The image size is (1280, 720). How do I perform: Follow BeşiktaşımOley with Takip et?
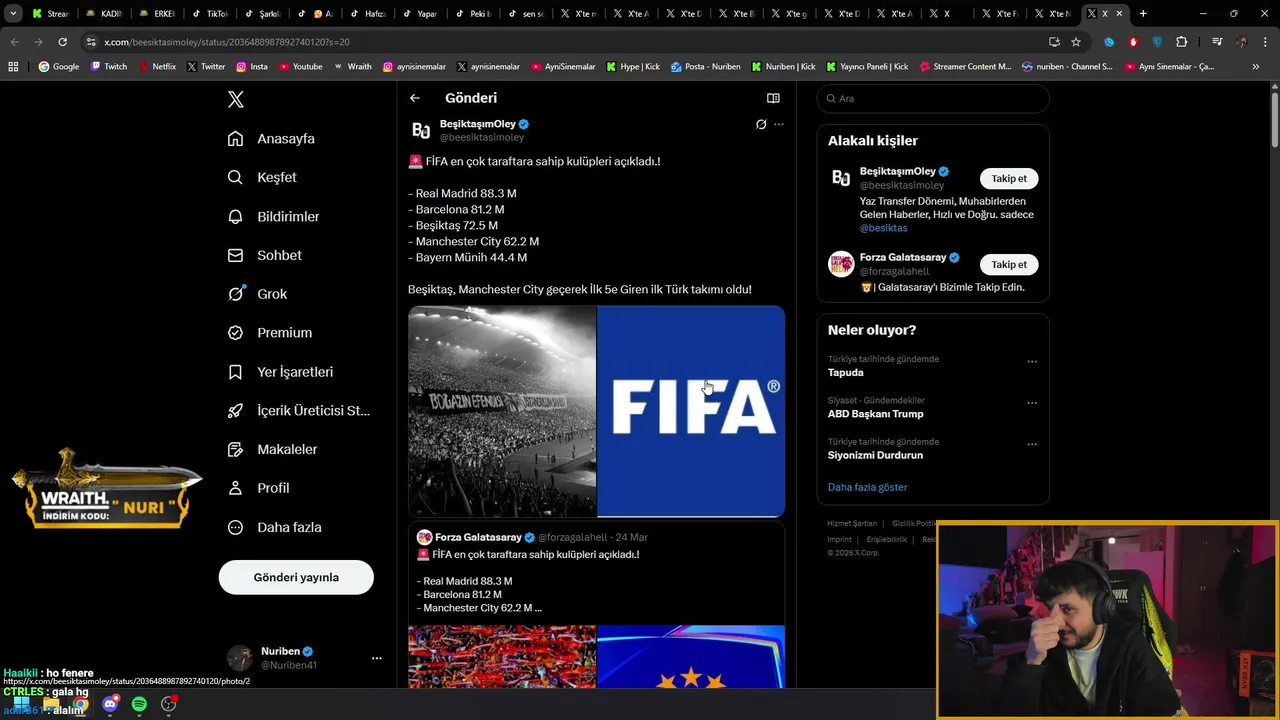click(x=1009, y=179)
